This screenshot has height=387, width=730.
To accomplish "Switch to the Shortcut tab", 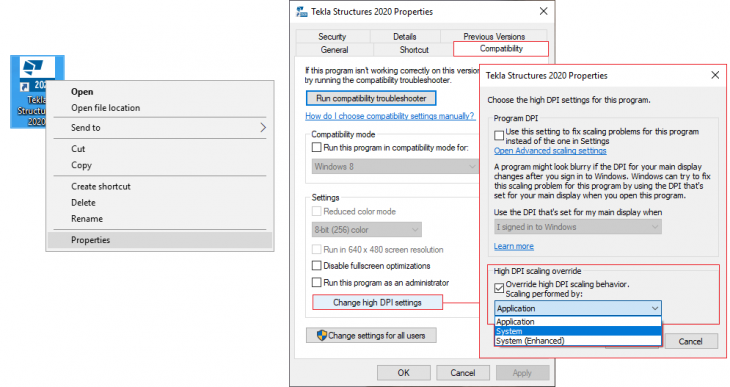I will point(413,50).
